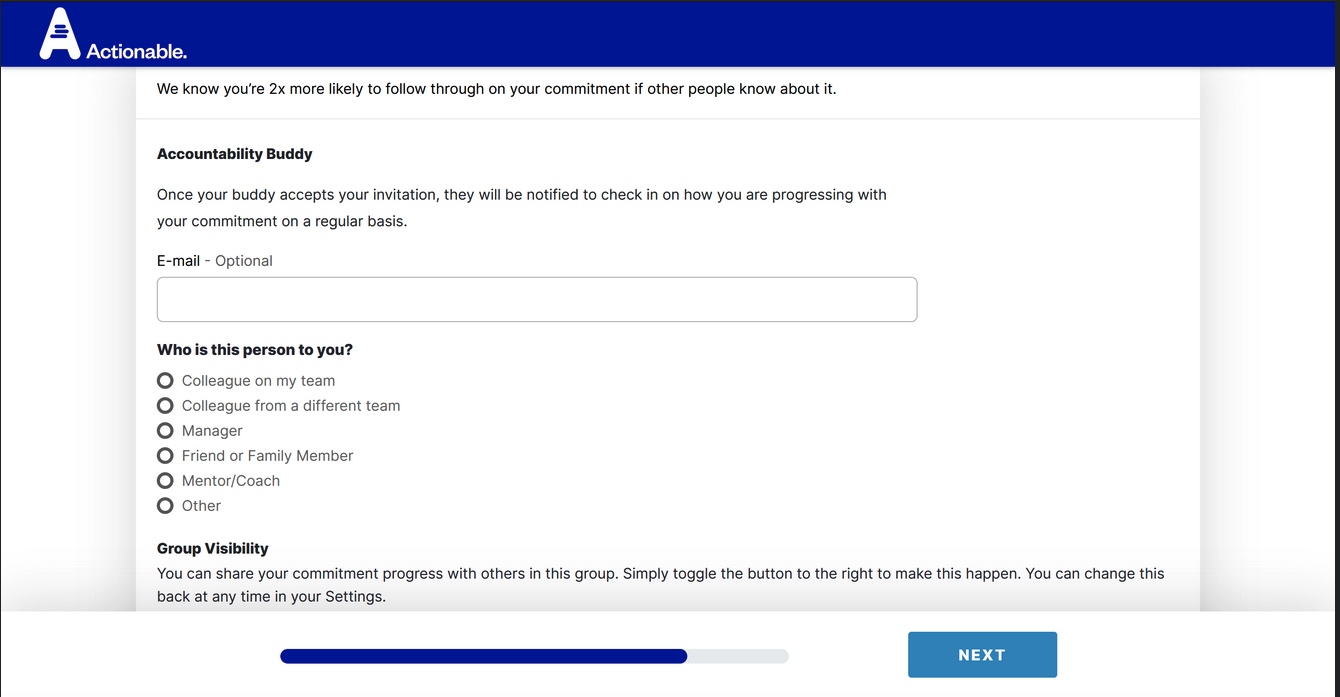
Task: Select 'Colleague on my team' radio button
Action: (166, 381)
